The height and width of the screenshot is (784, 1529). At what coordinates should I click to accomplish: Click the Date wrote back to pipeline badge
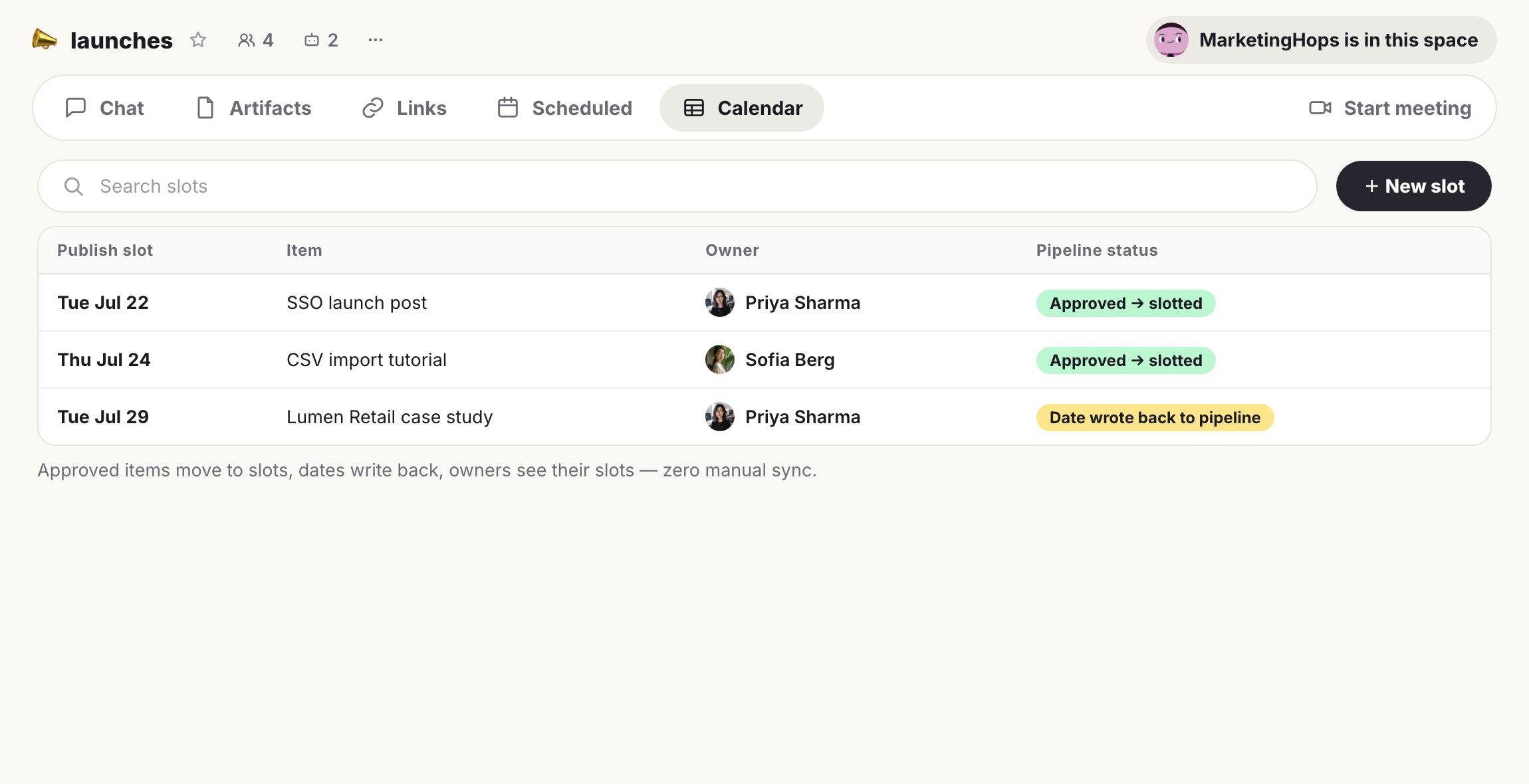(x=1155, y=418)
